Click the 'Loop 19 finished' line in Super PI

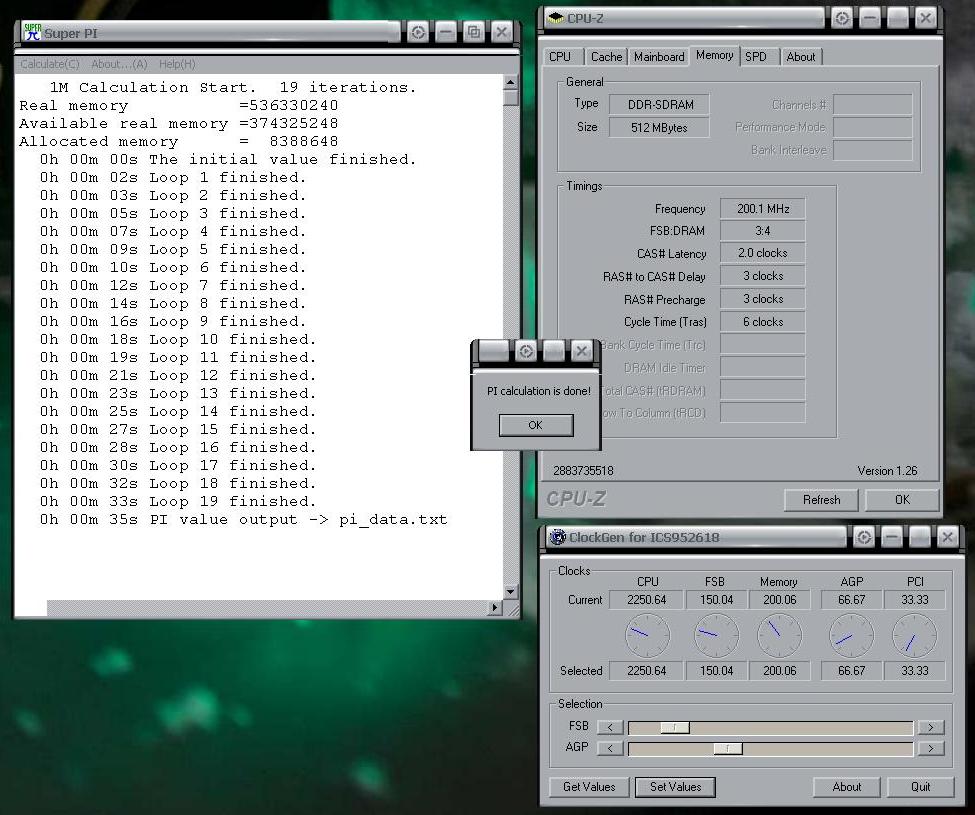pyautogui.click(x=178, y=502)
